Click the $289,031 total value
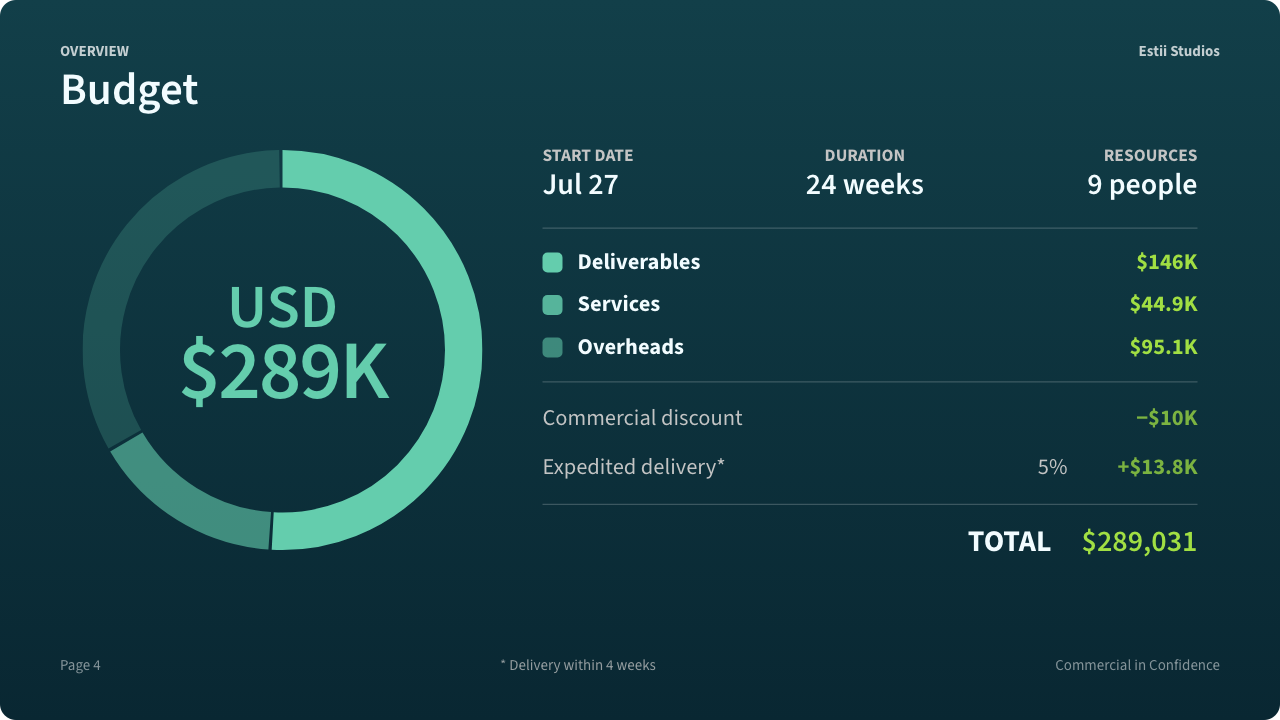This screenshot has width=1280, height=720. click(x=1139, y=541)
